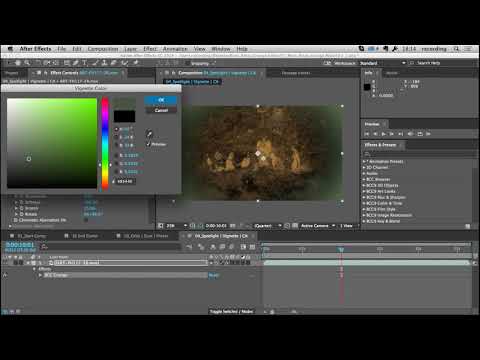Select the R red radio button
The image size is (480, 360).
pyautogui.click(x=116, y=155)
